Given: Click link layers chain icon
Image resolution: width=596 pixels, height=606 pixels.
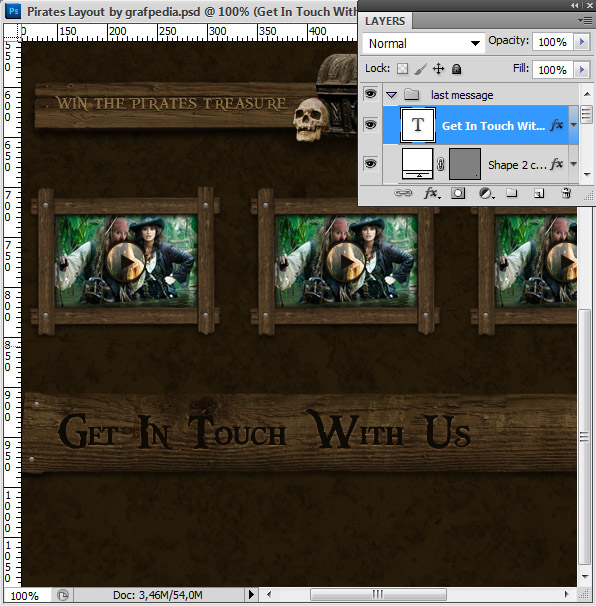Looking at the screenshot, I should pyautogui.click(x=403, y=192).
